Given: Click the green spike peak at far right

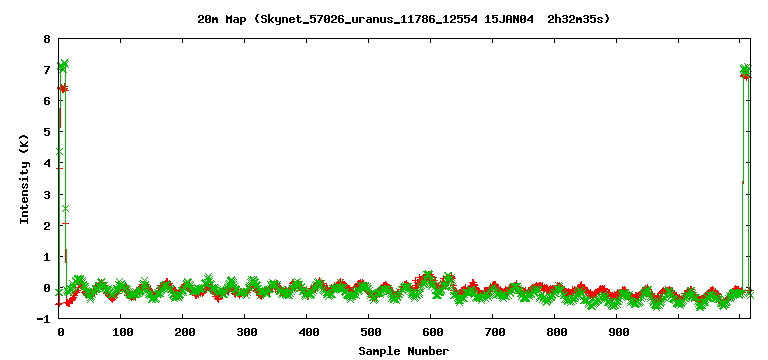Looking at the screenshot, I should coord(745,70).
